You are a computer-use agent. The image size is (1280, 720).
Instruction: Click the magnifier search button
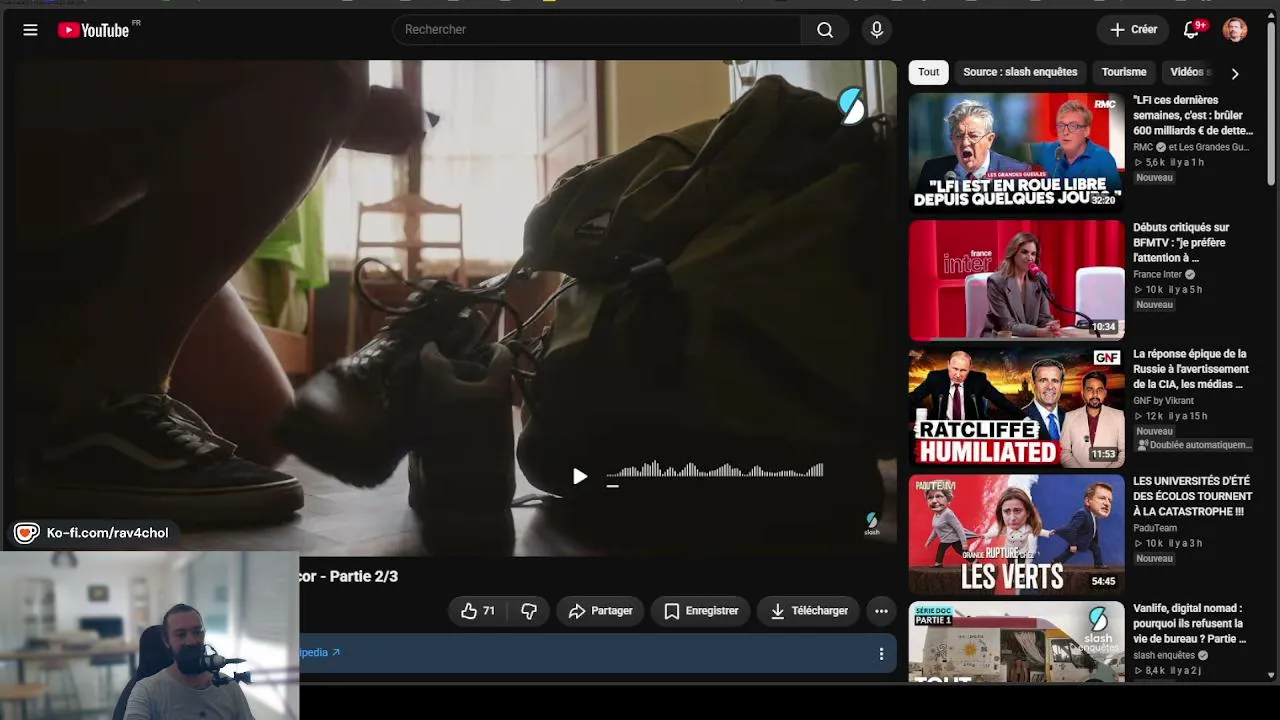[x=825, y=30]
